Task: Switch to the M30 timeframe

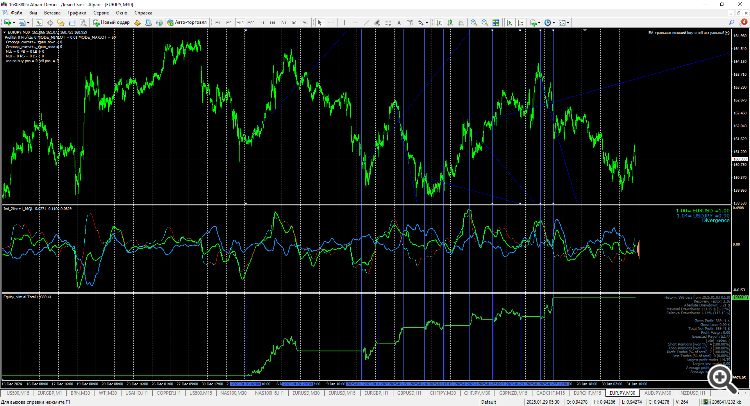Action: click(251, 22)
